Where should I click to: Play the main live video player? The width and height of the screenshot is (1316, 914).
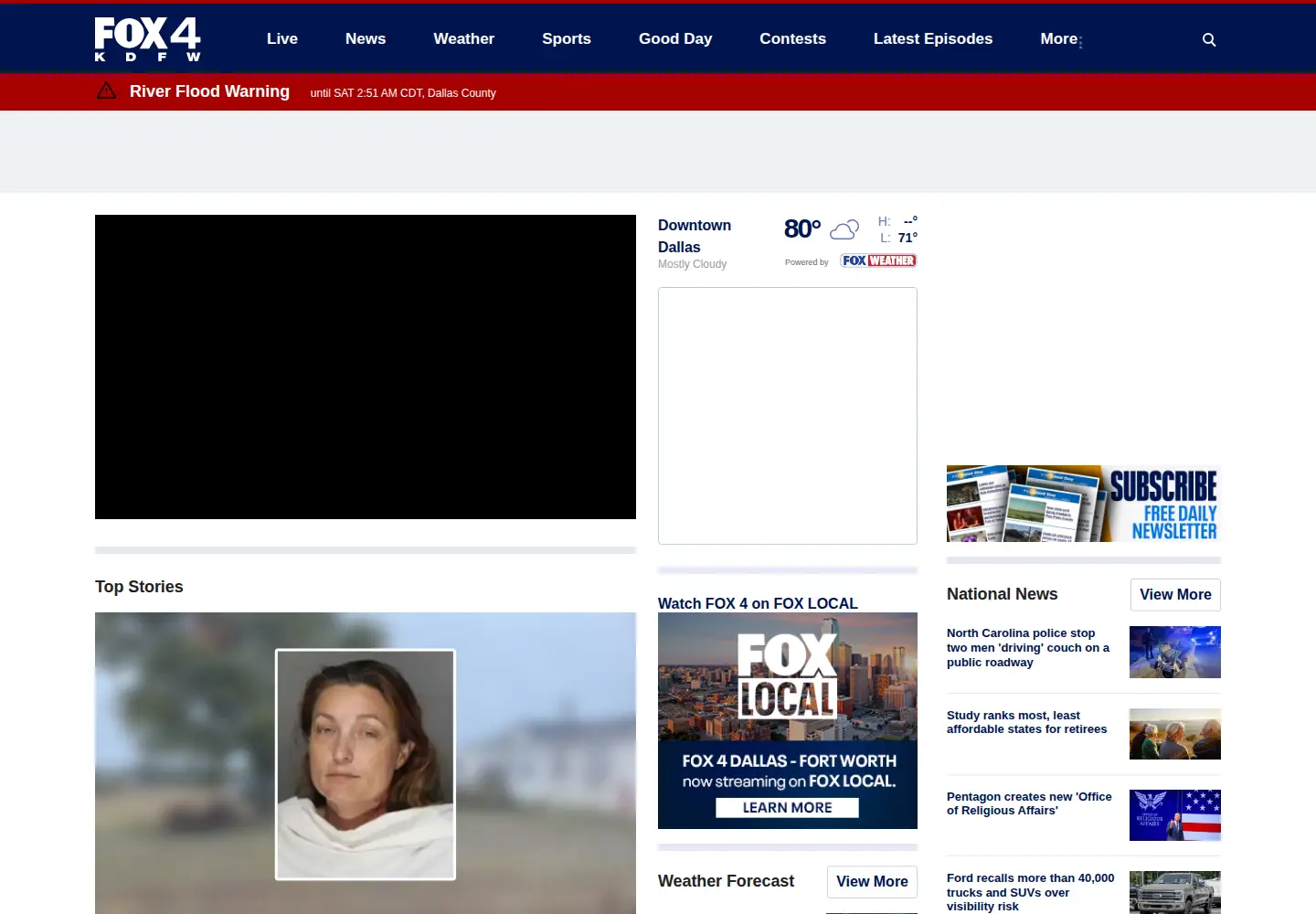coord(366,367)
